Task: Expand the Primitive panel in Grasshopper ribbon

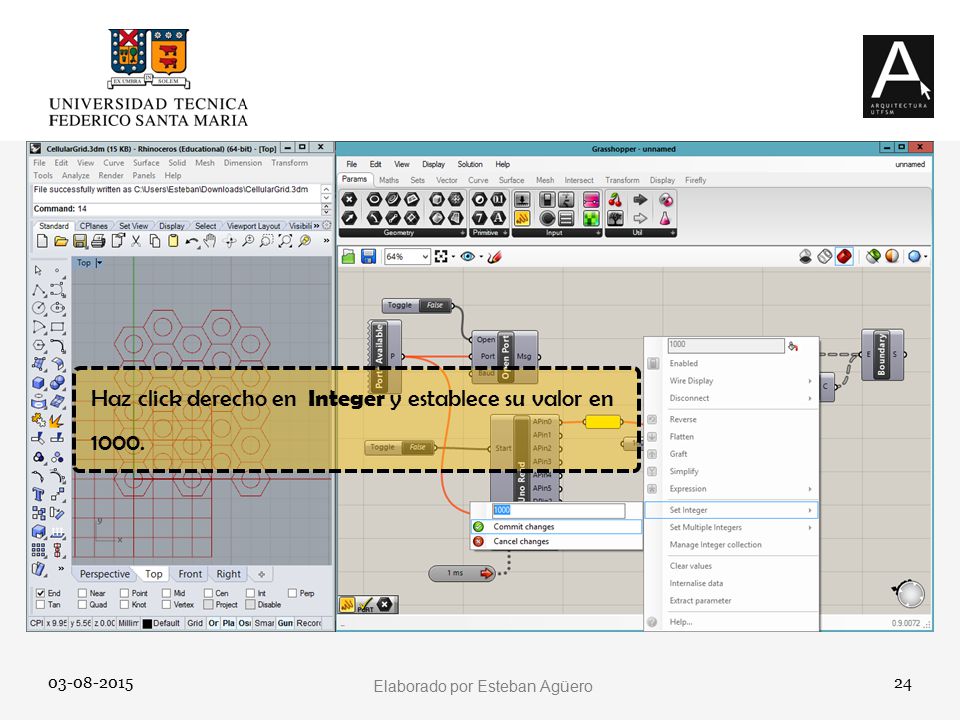Action: coord(505,233)
